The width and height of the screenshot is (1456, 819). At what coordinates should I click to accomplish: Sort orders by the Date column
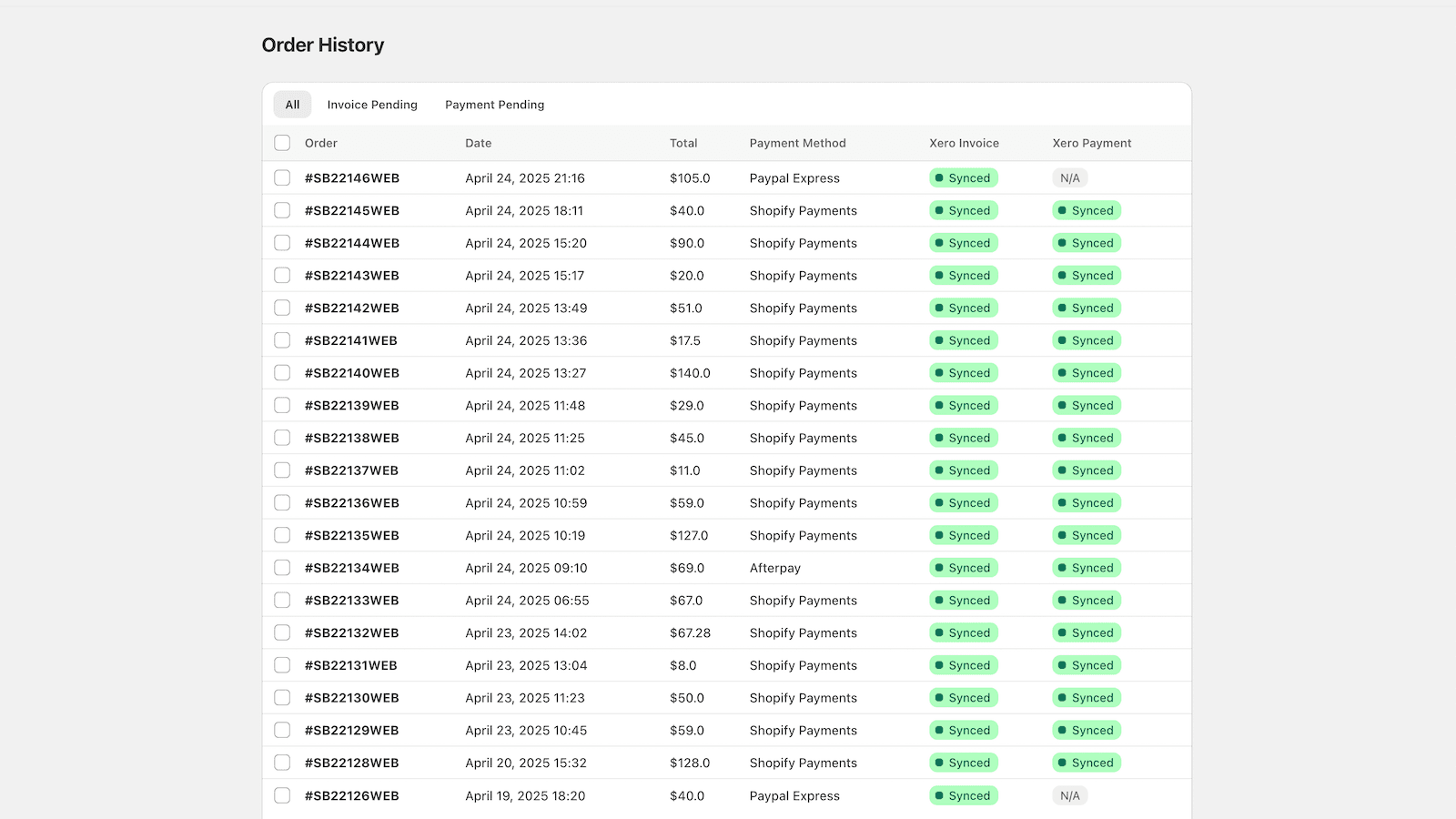[x=478, y=143]
